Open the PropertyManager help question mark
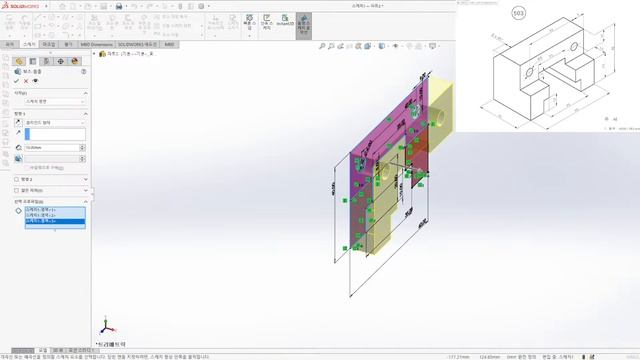This screenshot has width=640, height=360. (x=84, y=71)
